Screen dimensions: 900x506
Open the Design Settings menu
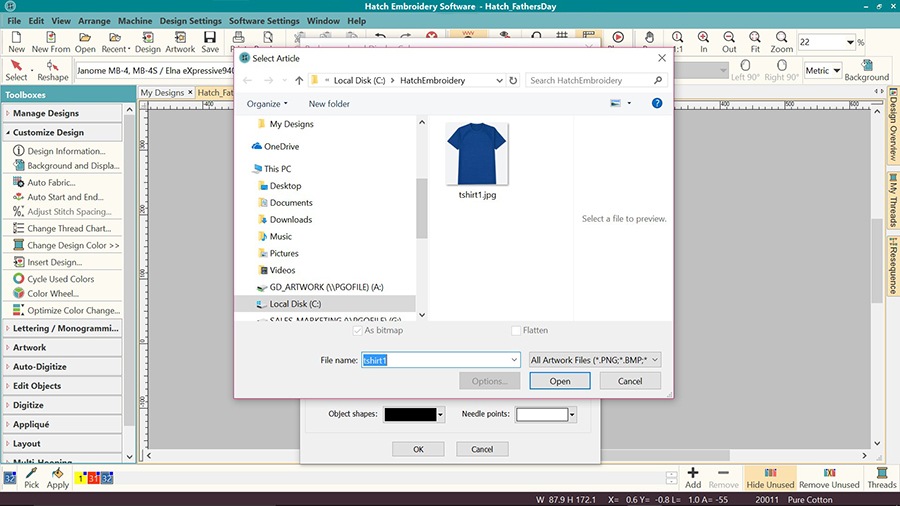click(190, 20)
